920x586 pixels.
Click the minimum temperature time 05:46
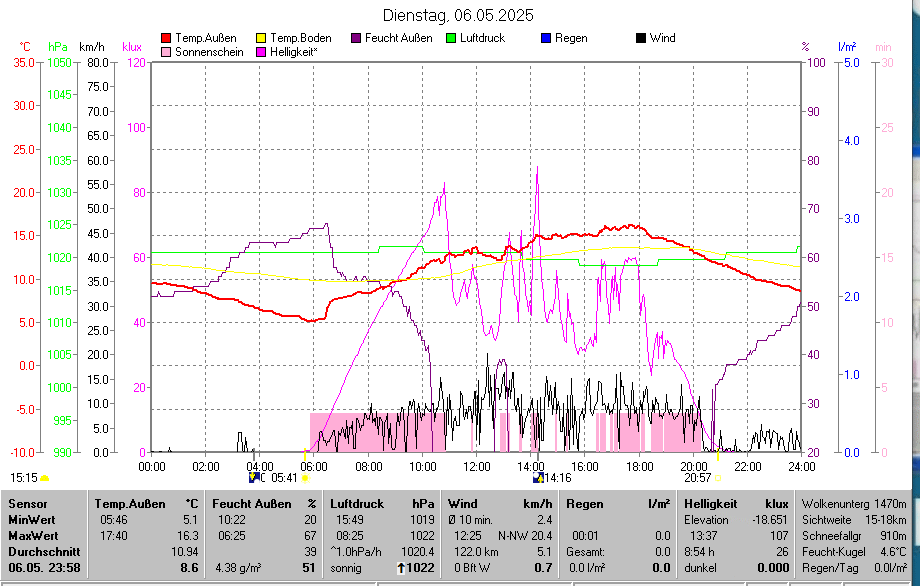(x=113, y=520)
